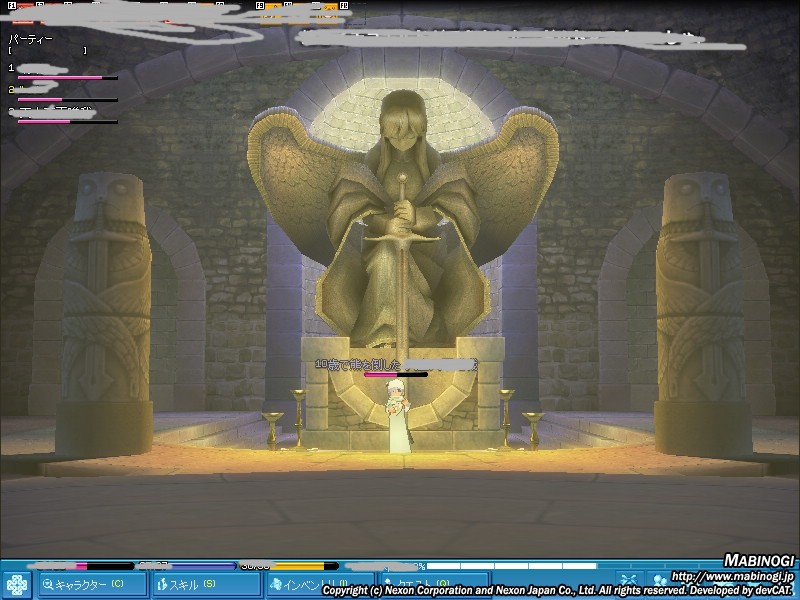Select party member 3's health bar
Screen dimensions: 800x600
coord(67,121)
